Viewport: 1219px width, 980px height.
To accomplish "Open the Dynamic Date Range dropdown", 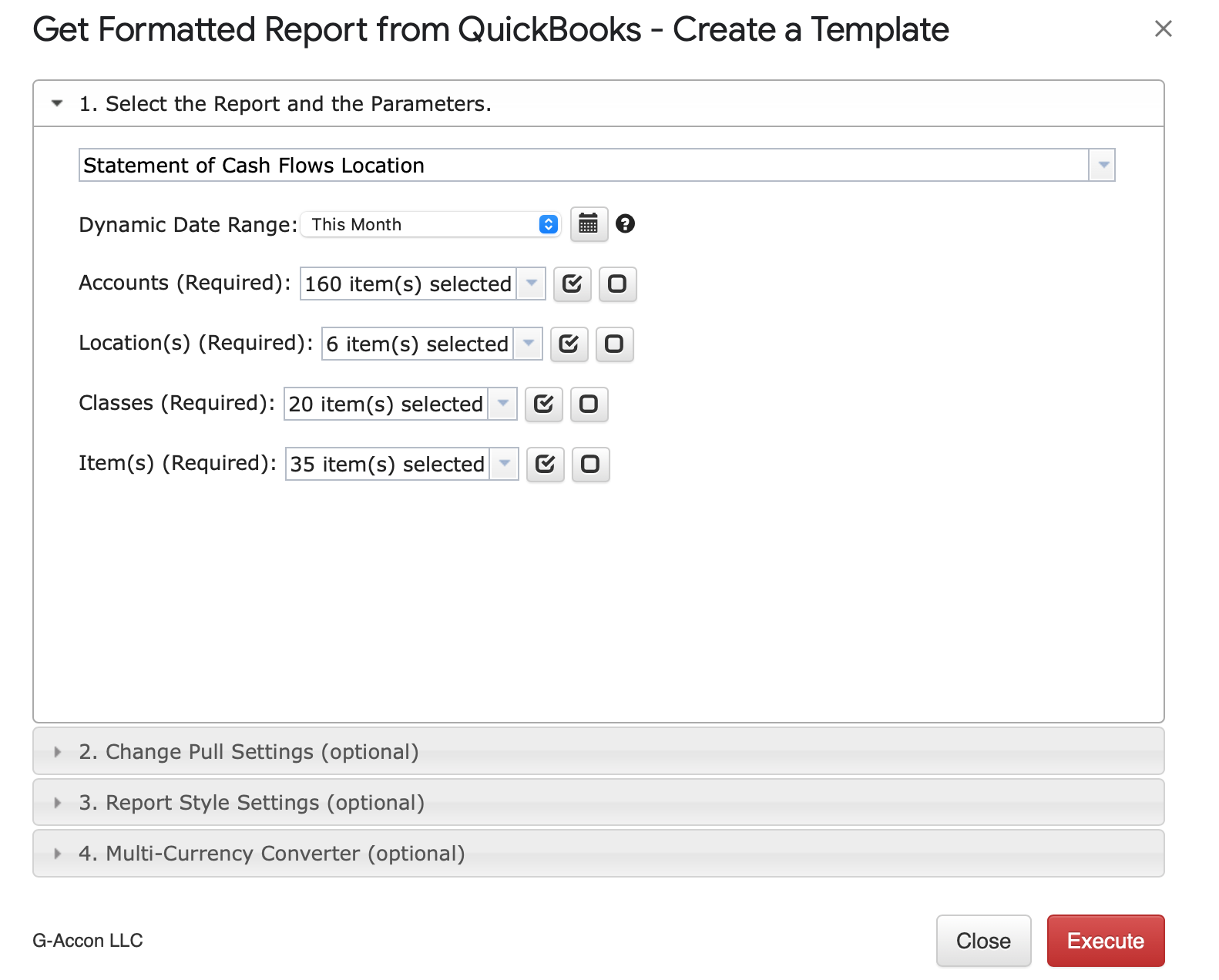I will (430, 225).
